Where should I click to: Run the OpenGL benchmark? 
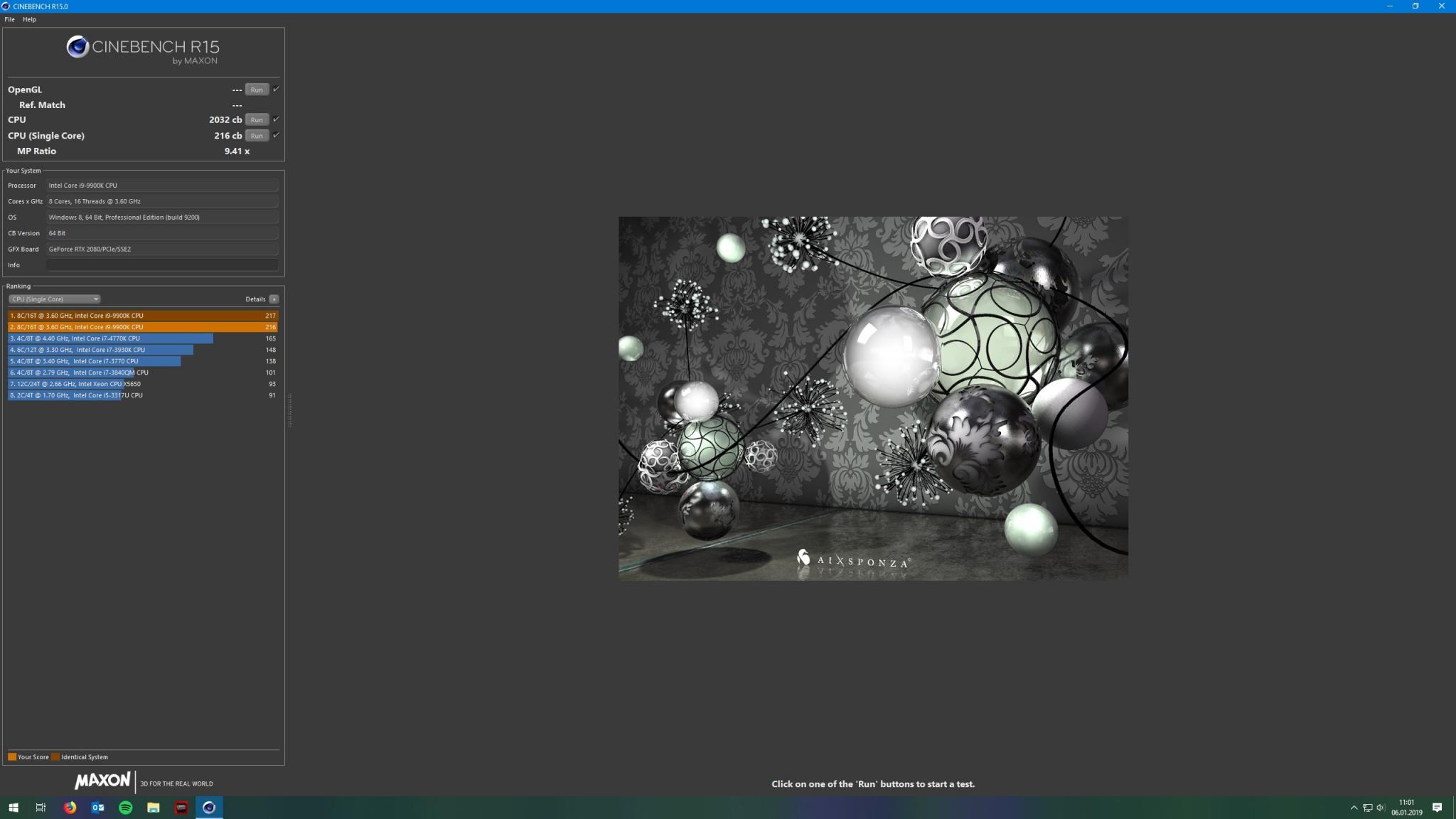click(x=257, y=90)
